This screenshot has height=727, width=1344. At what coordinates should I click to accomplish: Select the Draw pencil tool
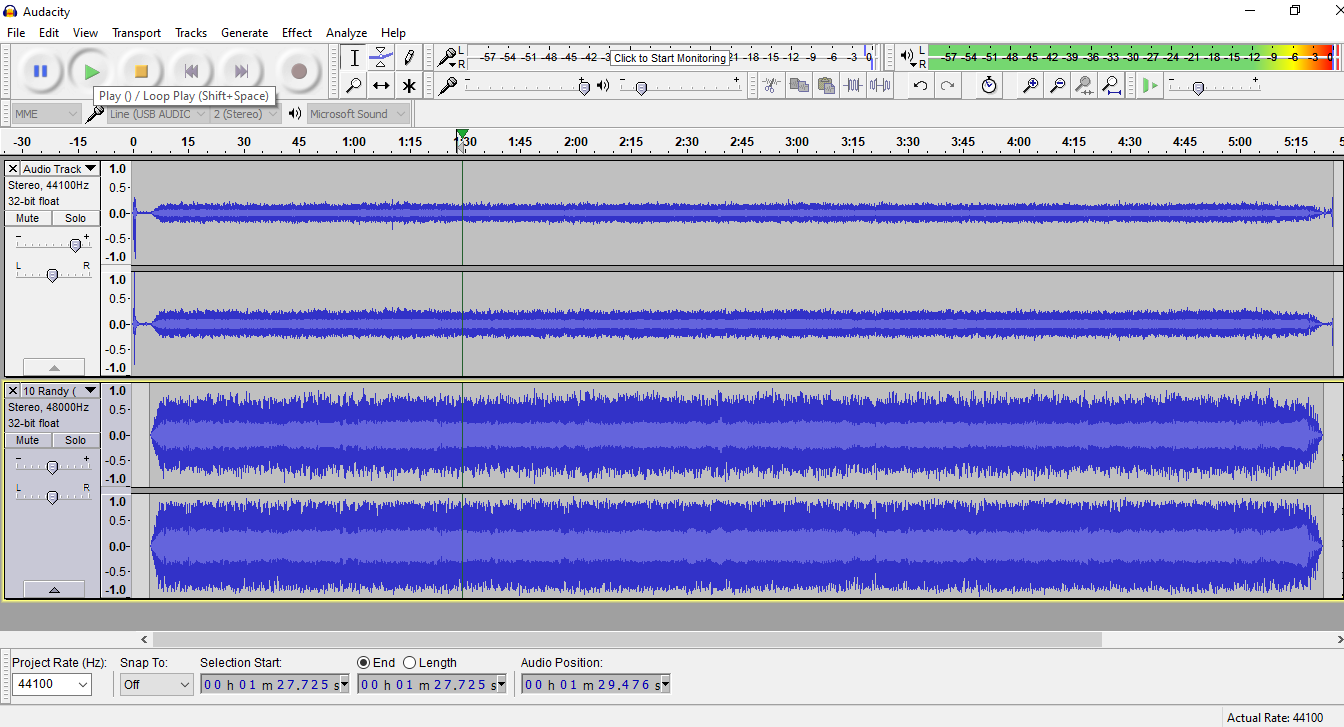coord(409,58)
